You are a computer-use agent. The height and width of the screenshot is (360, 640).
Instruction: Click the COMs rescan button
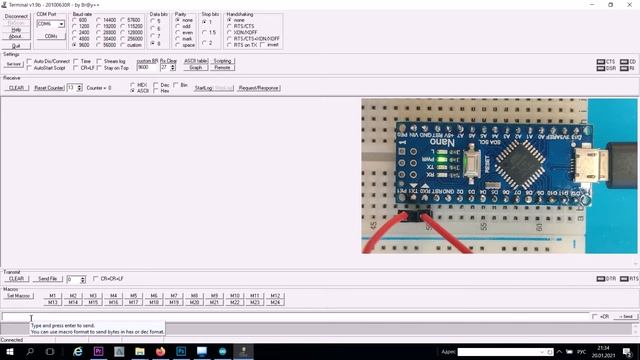pos(51,36)
